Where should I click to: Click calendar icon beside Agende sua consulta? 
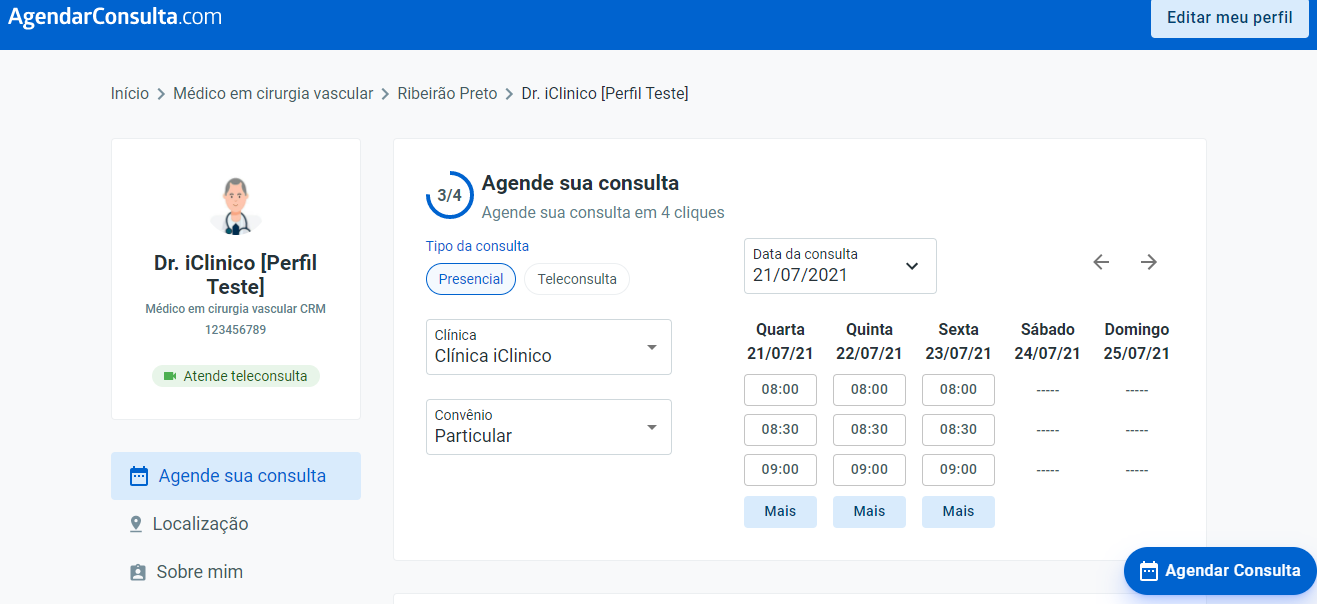[139, 476]
